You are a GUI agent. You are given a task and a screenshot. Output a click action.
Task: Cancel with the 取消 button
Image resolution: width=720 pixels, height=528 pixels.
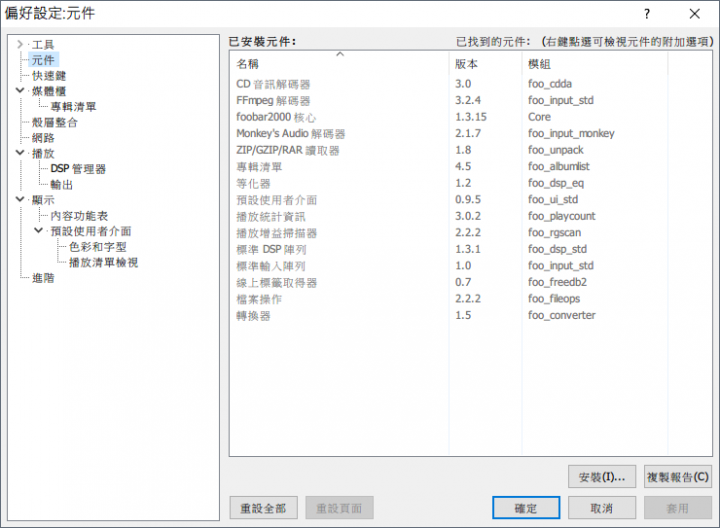tap(602, 508)
